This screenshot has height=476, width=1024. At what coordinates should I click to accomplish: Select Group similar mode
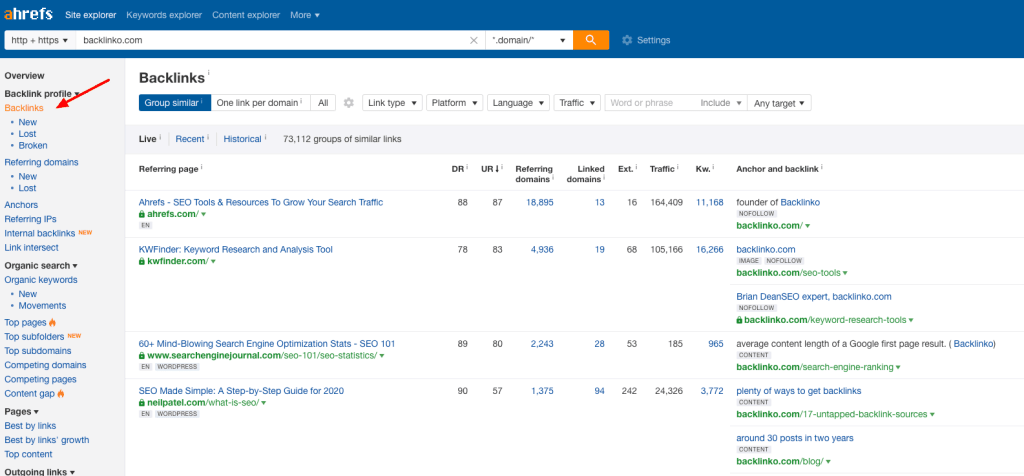point(174,103)
